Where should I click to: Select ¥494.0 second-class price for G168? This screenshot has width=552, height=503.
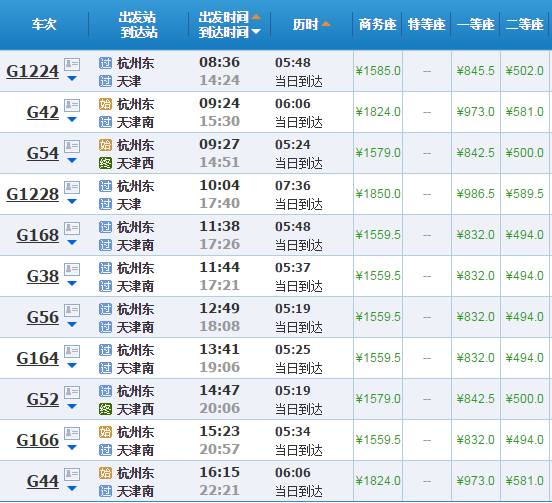pos(525,235)
